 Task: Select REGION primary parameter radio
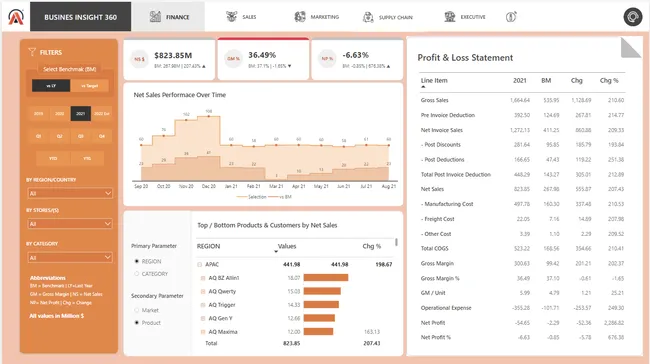[x=137, y=261]
